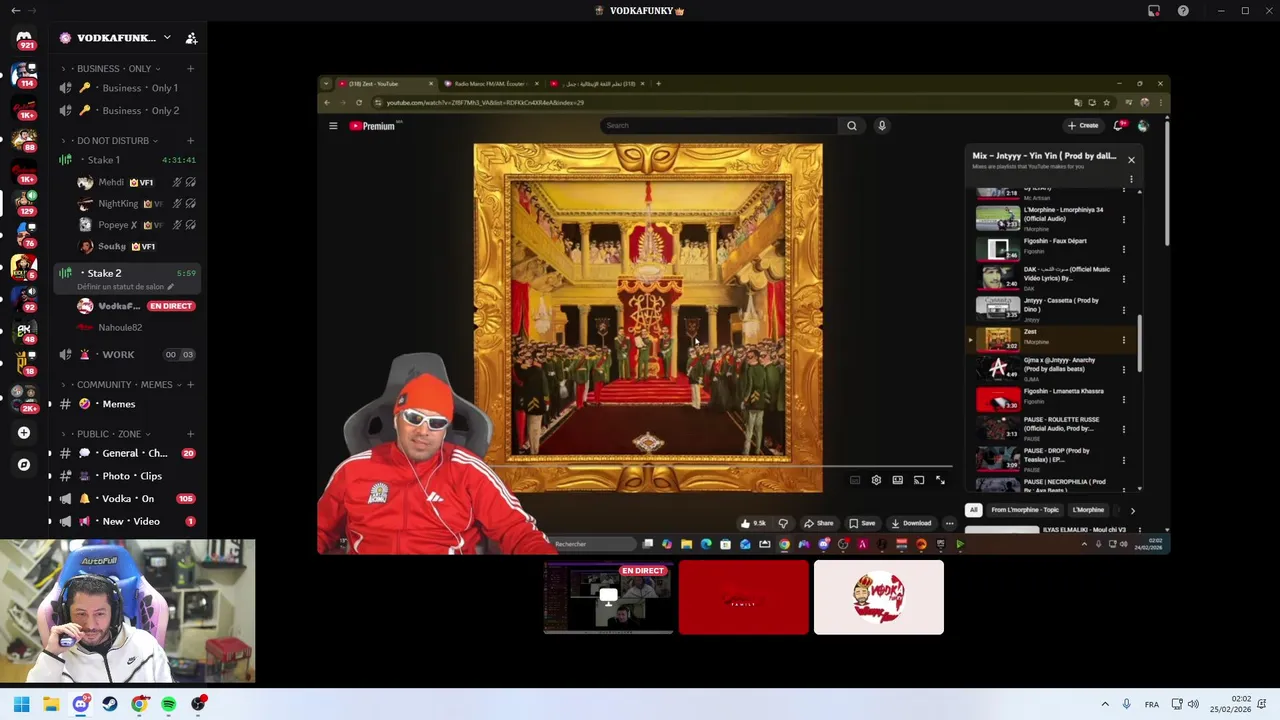Click YouTube Share button under video
The width and height of the screenshot is (1280, 720).
point(819,523)
